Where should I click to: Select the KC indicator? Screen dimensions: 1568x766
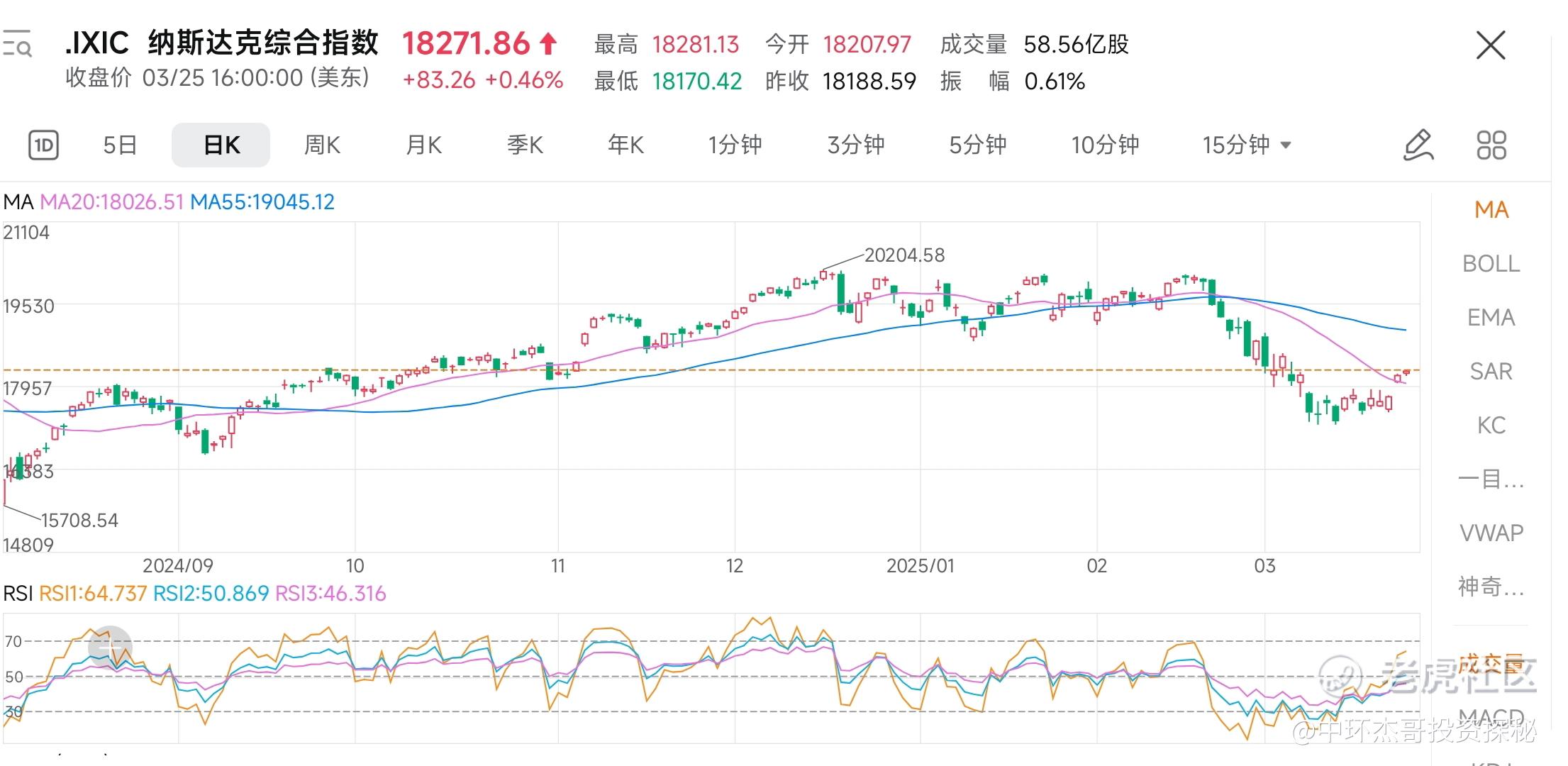click(1491, 426)
